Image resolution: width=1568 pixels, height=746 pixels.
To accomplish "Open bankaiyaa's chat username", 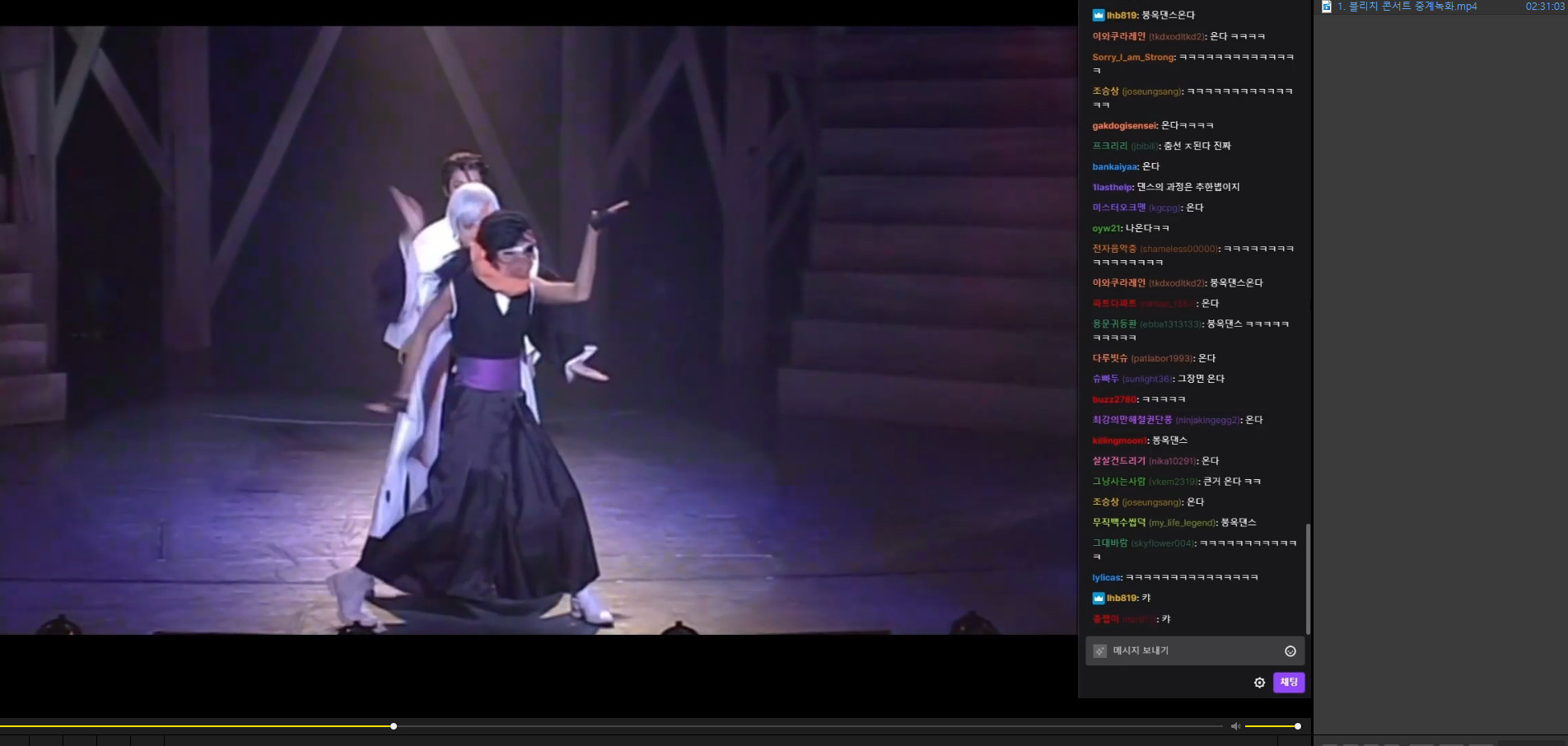I will [x=1114, y=167].
